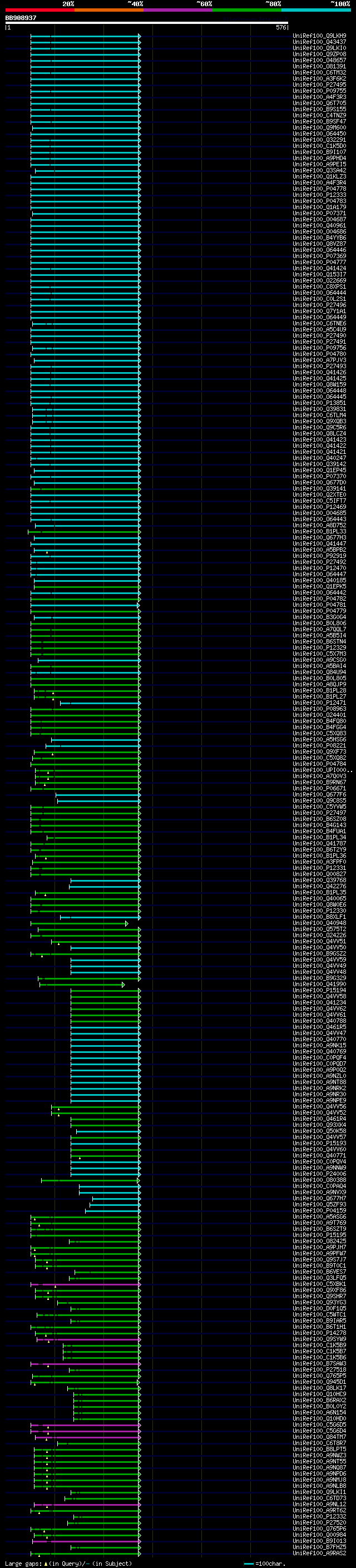Select hit label UniRef100_B4G143
356x1568 pixels.
pos(319,825)
